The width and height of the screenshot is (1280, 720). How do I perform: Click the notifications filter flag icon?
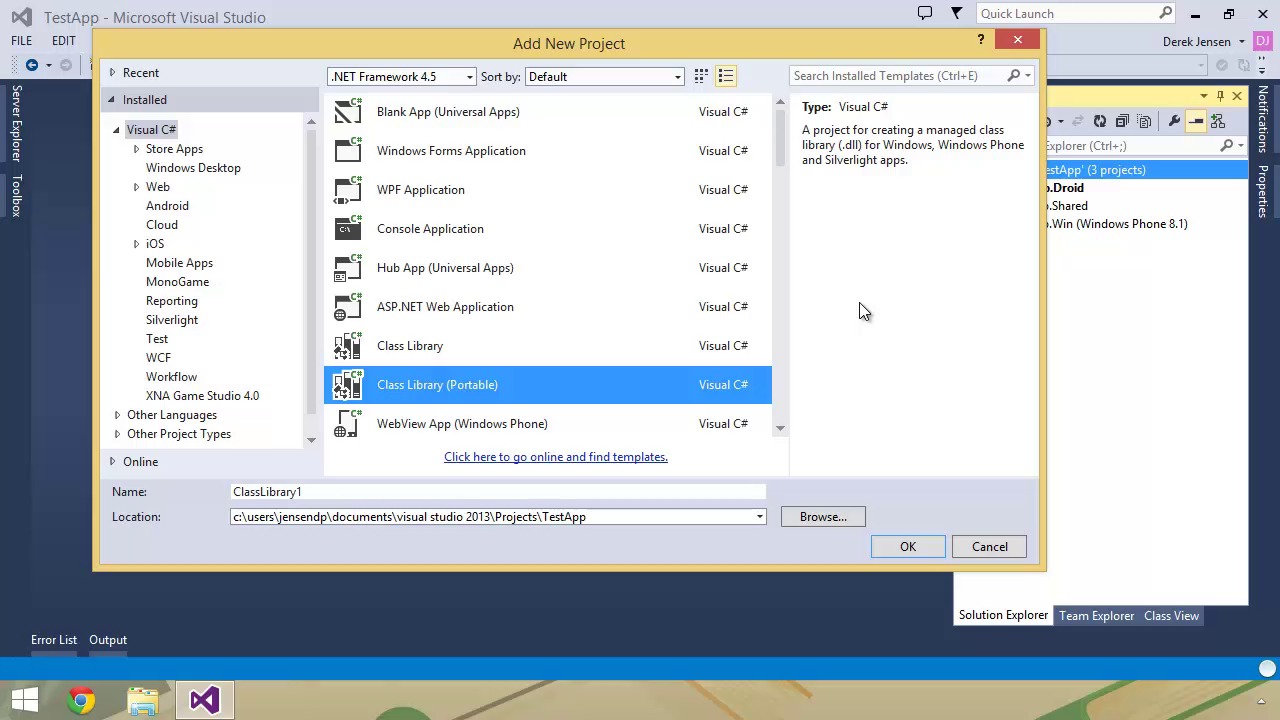tap(956, 13)
